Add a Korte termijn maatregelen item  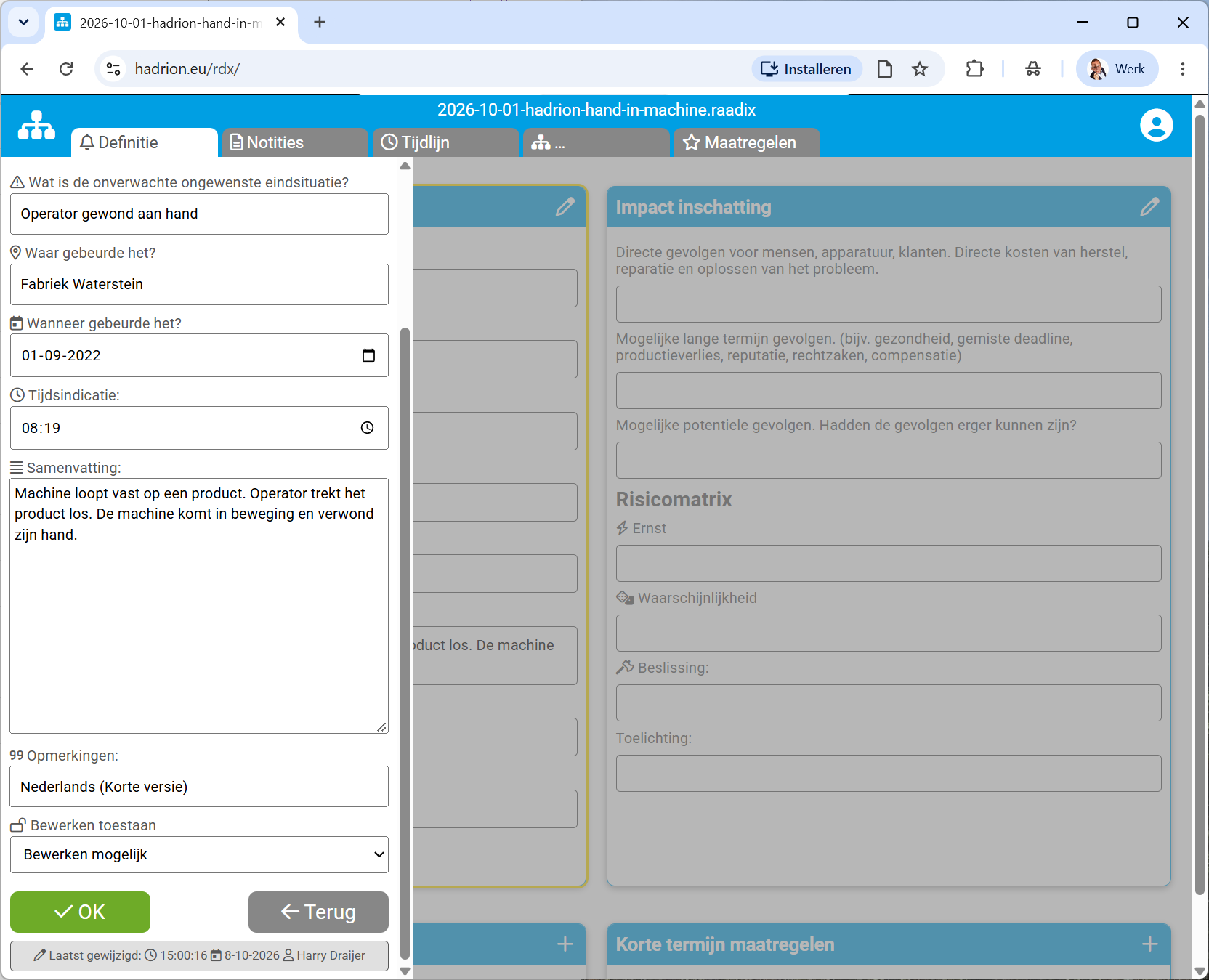[x=1149, y=944]
